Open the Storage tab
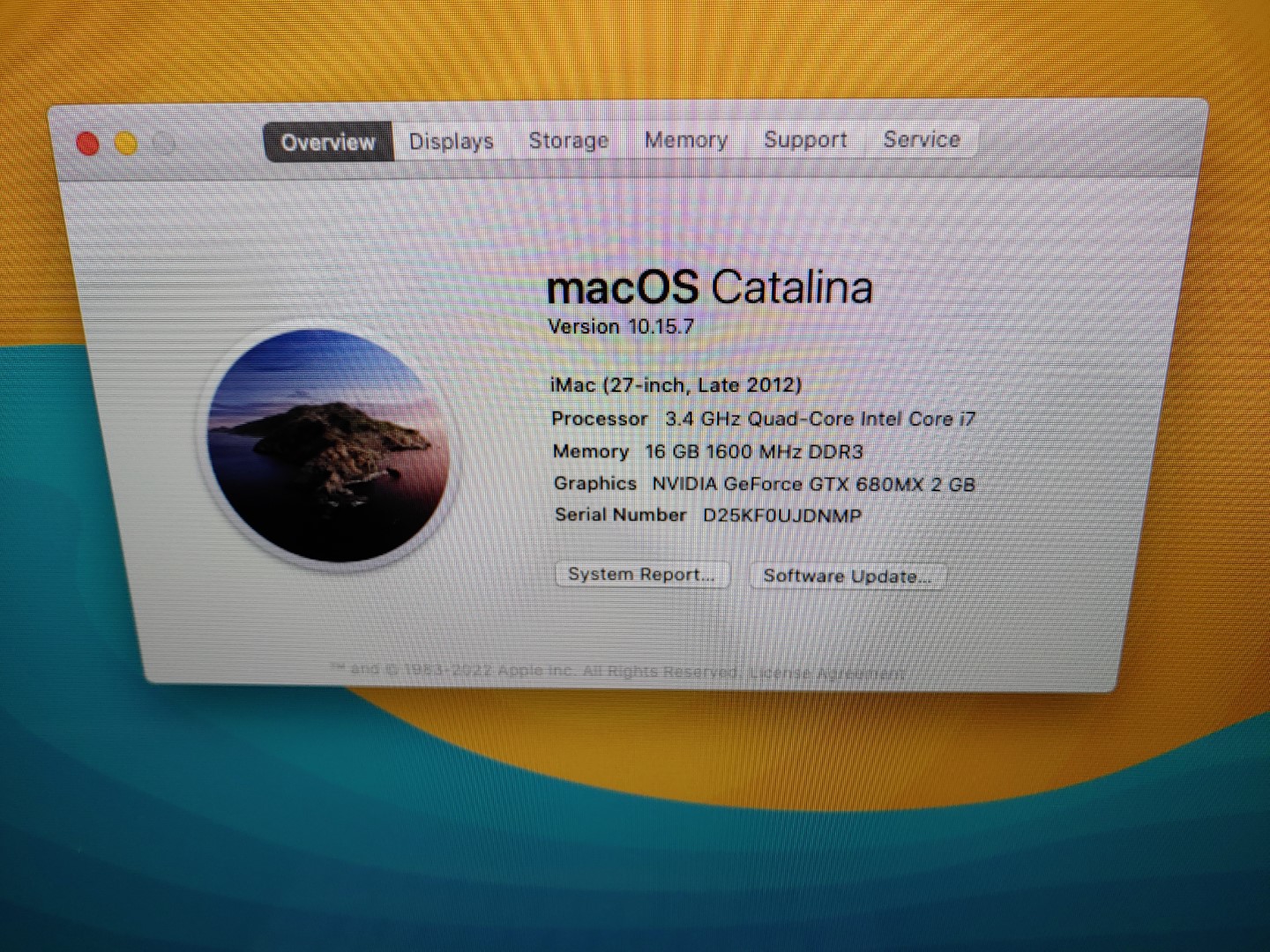The height and width of the screenshot is (952, 1270). point(568,140)
